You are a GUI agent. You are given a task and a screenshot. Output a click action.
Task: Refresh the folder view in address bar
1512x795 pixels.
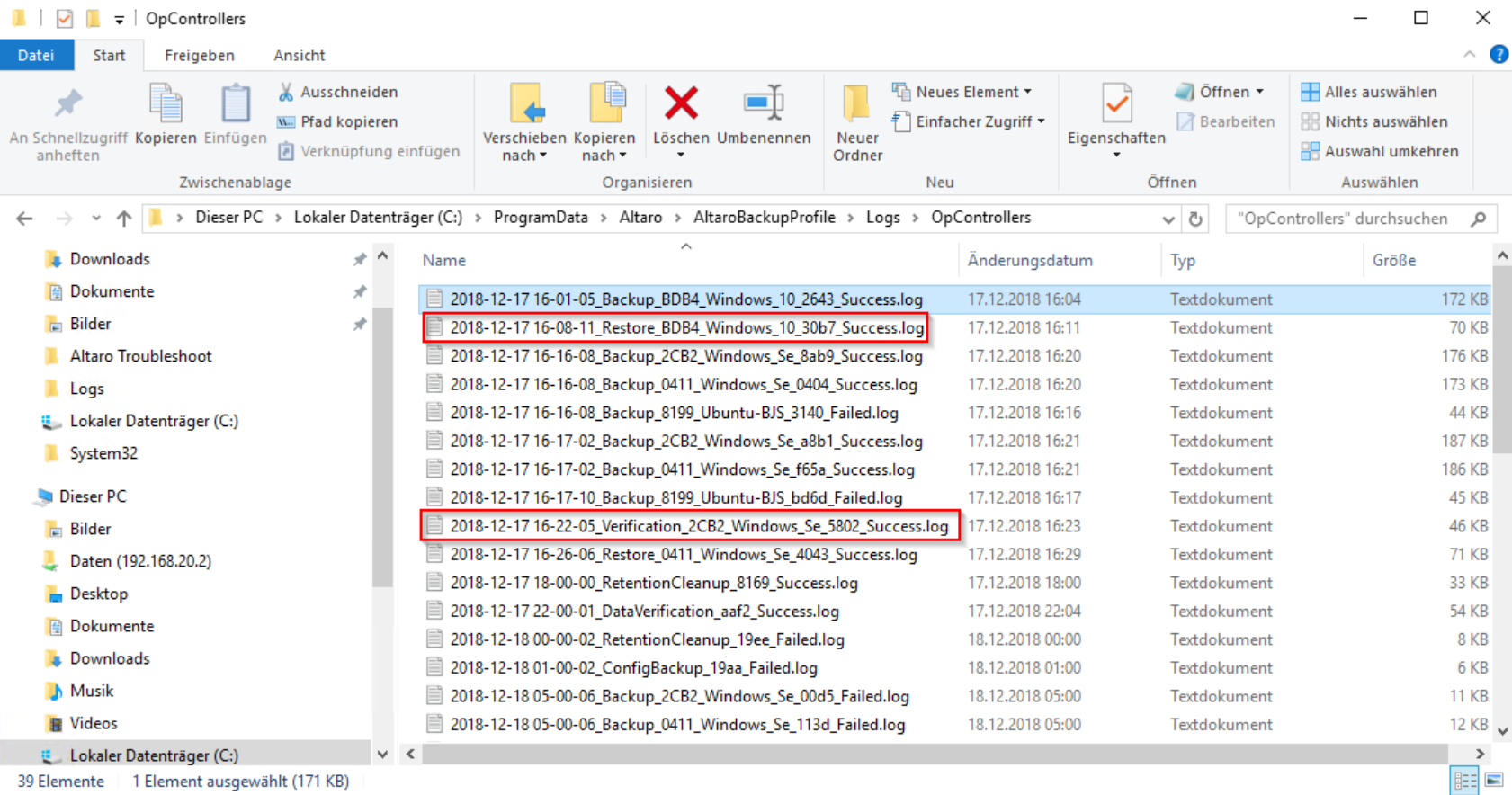tap(1195, 219)
